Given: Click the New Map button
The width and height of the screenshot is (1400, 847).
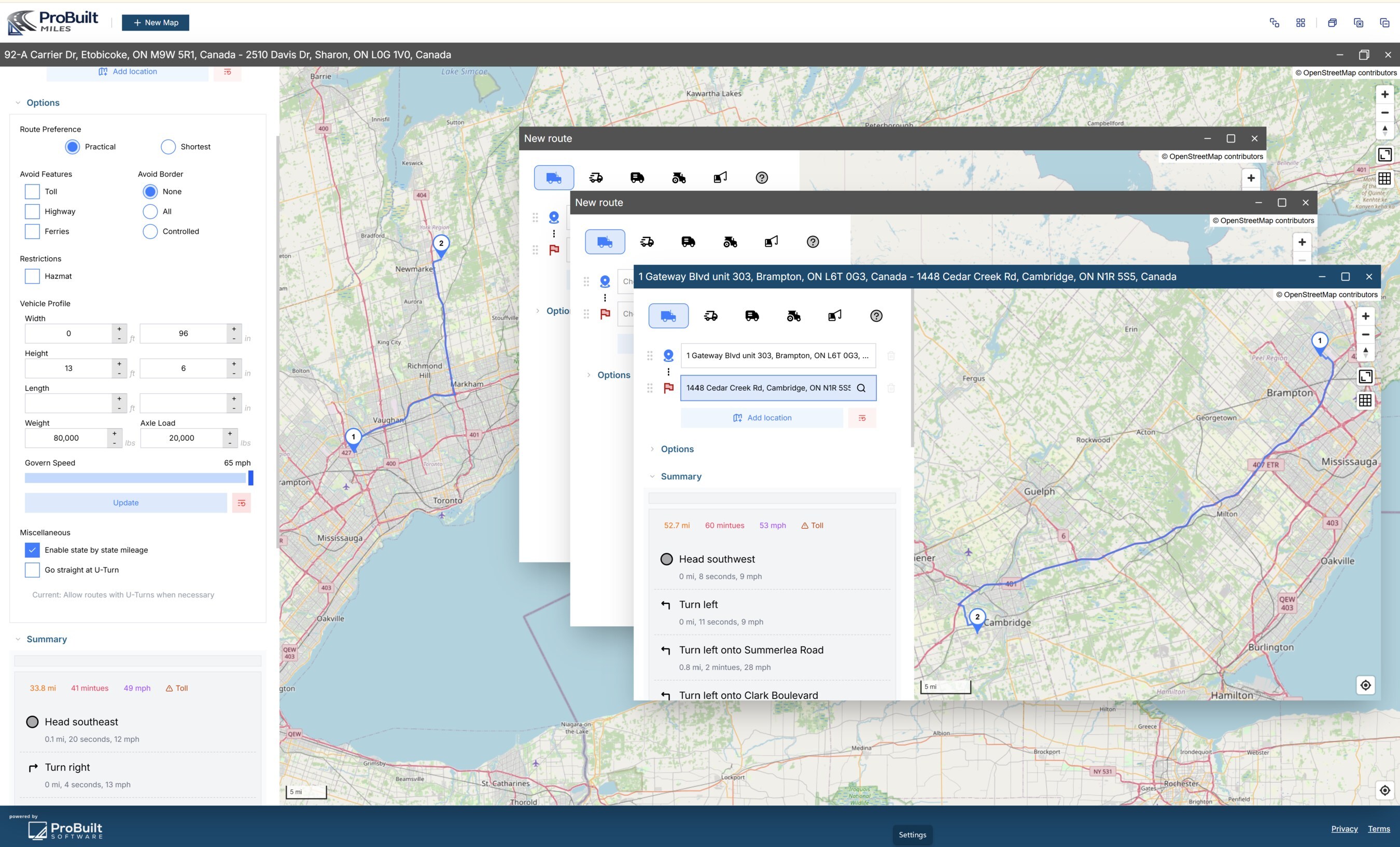Looking at the screenshot, I should pos(155,23).
